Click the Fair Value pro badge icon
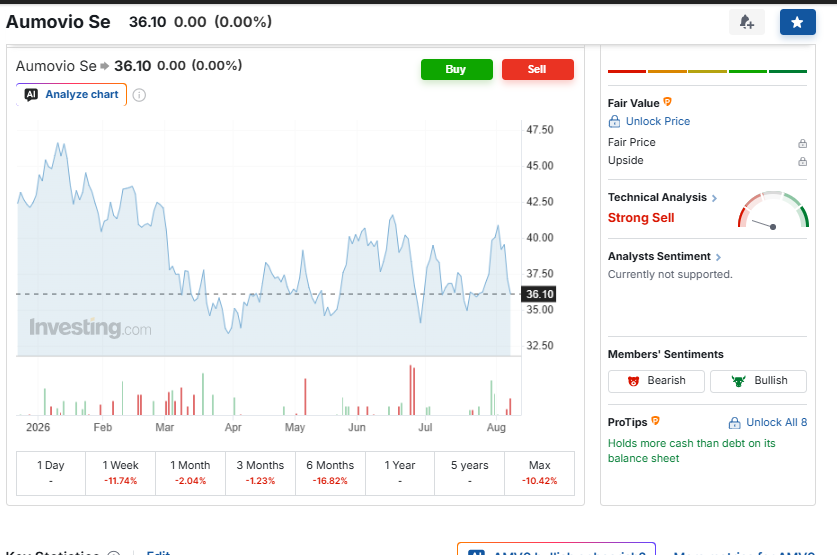837x555 pixels. coord(667,101)
